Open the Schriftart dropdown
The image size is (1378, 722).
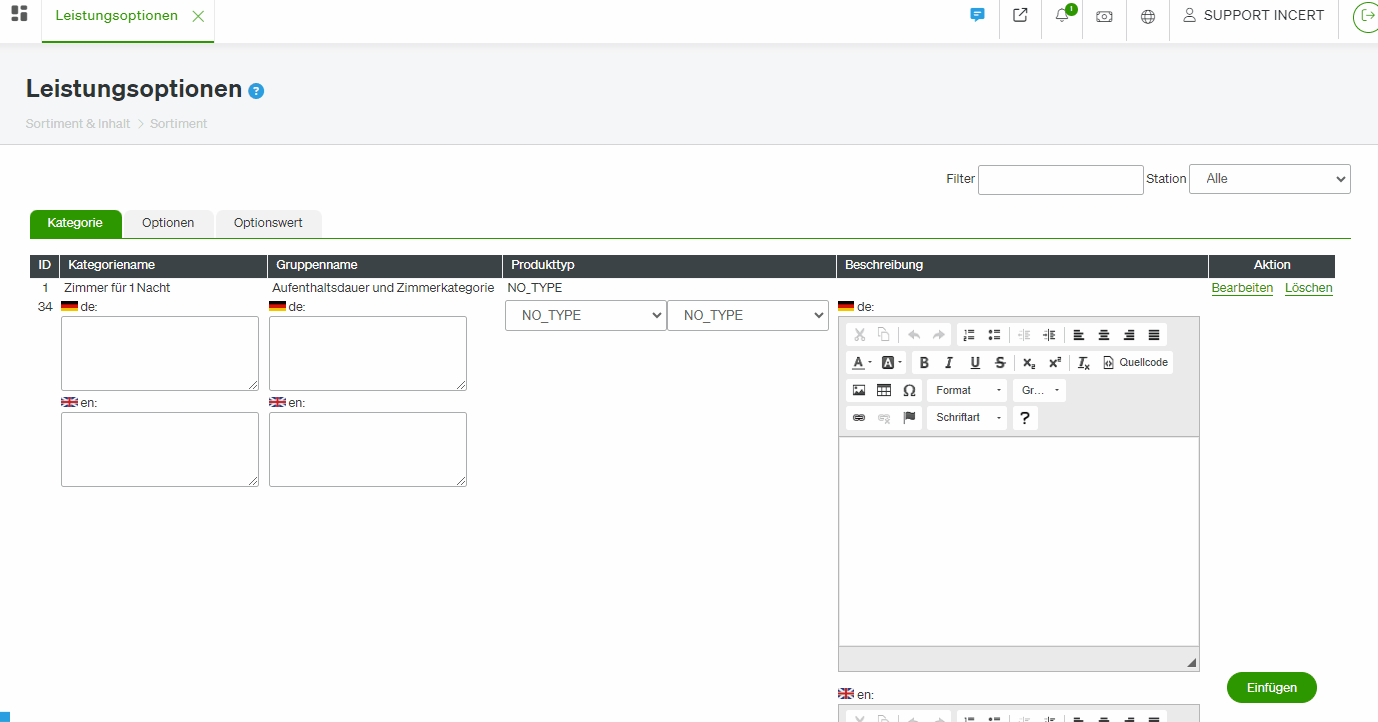(x=966, y=417)
